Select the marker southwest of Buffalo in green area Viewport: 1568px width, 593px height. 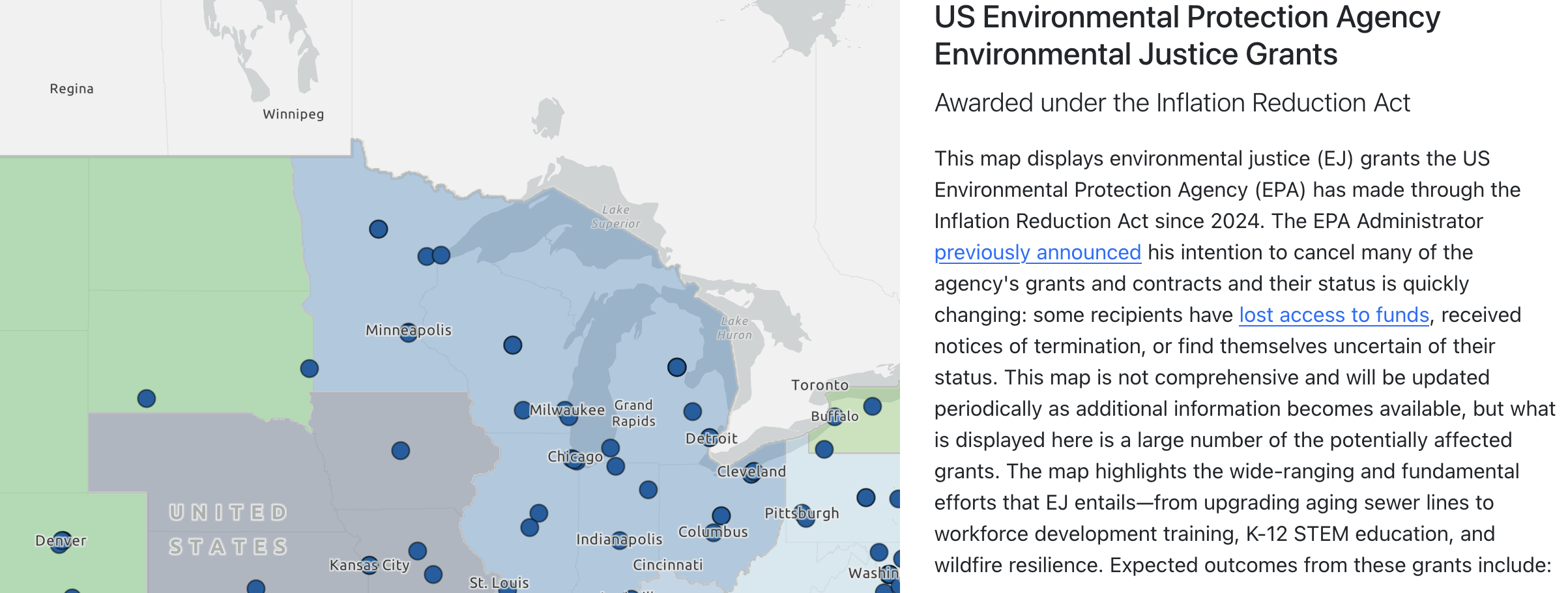point(824,449)
